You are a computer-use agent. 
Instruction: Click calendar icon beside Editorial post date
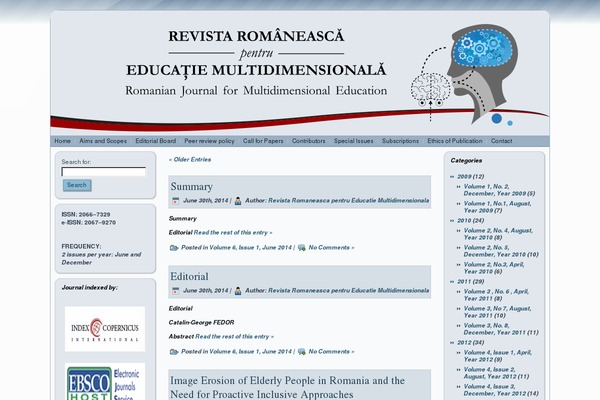pyautogui.click(x=176, y=291)
